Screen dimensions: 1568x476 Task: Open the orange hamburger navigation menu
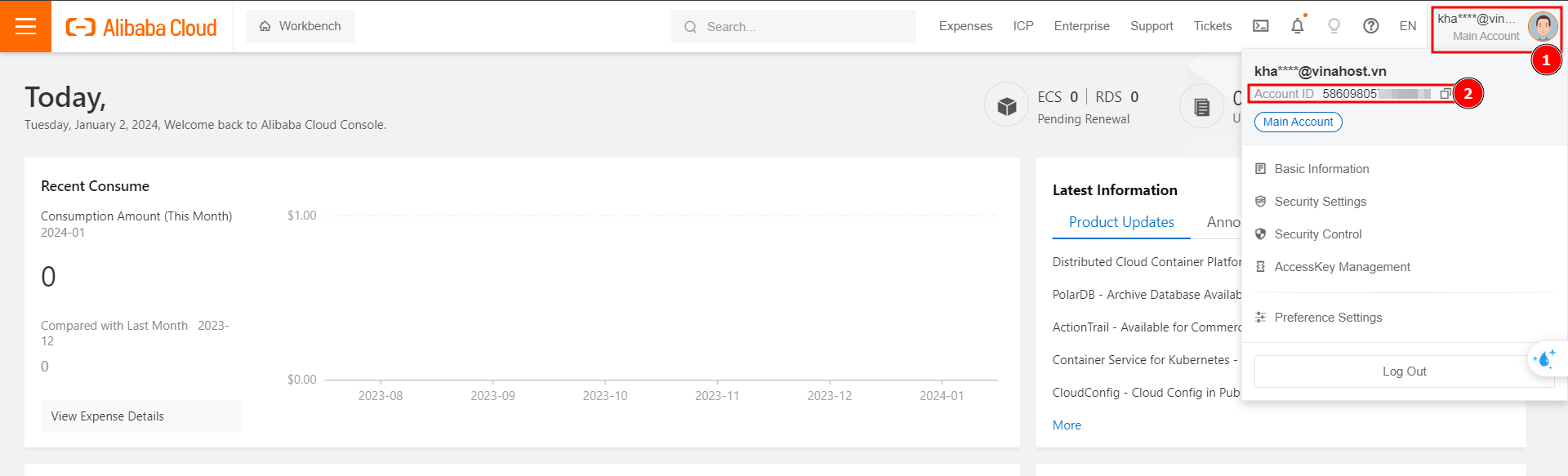(25, 26)
